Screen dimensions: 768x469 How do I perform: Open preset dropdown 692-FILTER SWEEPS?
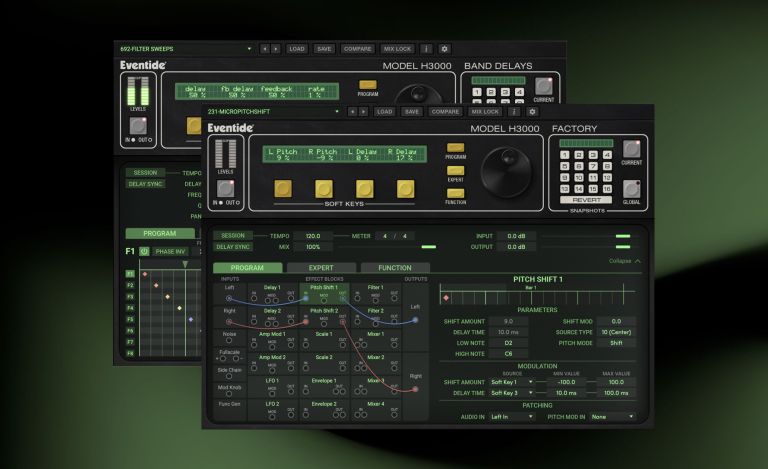(186, 49)
